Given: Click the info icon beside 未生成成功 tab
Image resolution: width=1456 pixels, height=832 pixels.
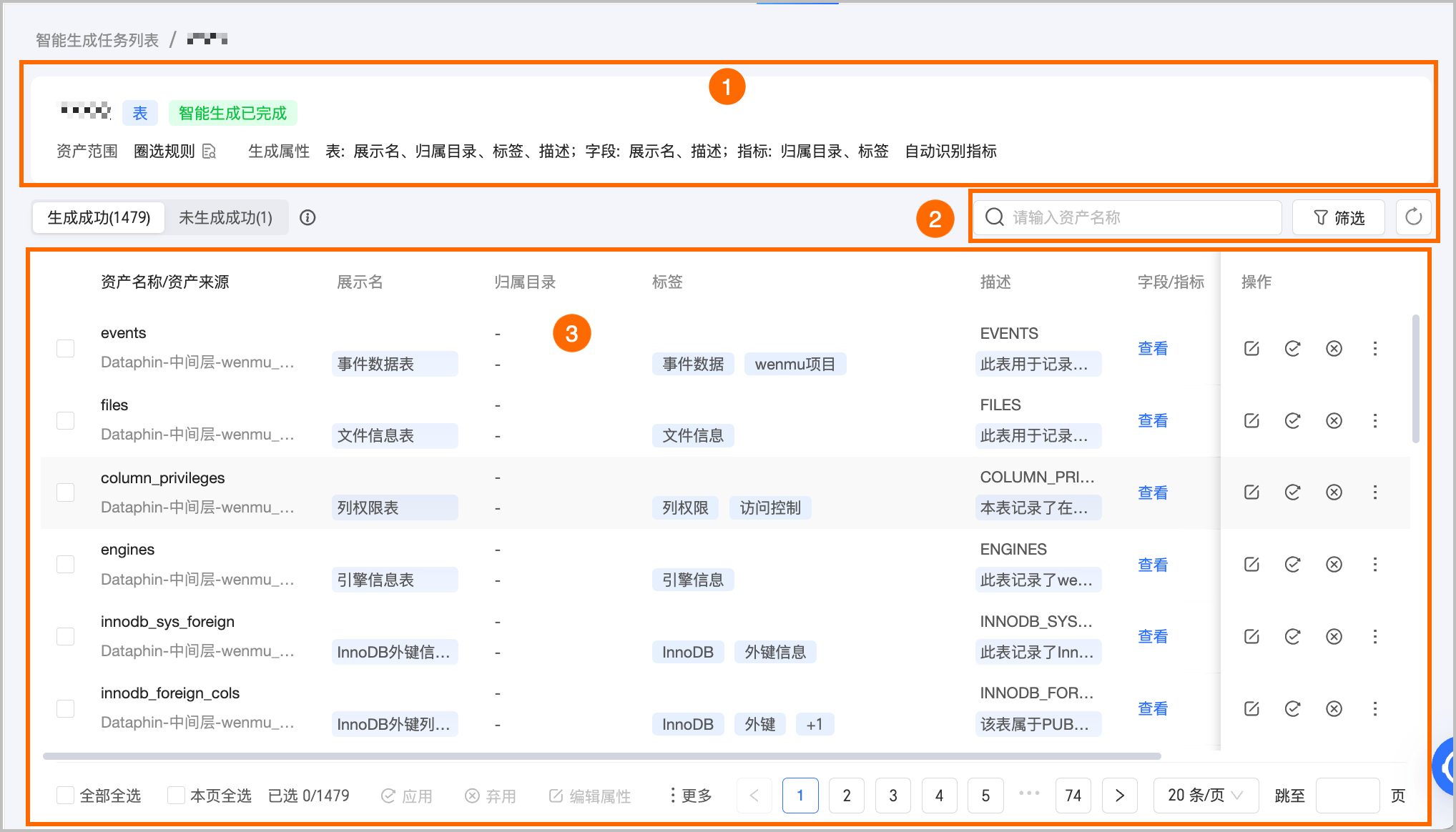Looking at the screenshot, I should tap(308, 218).
